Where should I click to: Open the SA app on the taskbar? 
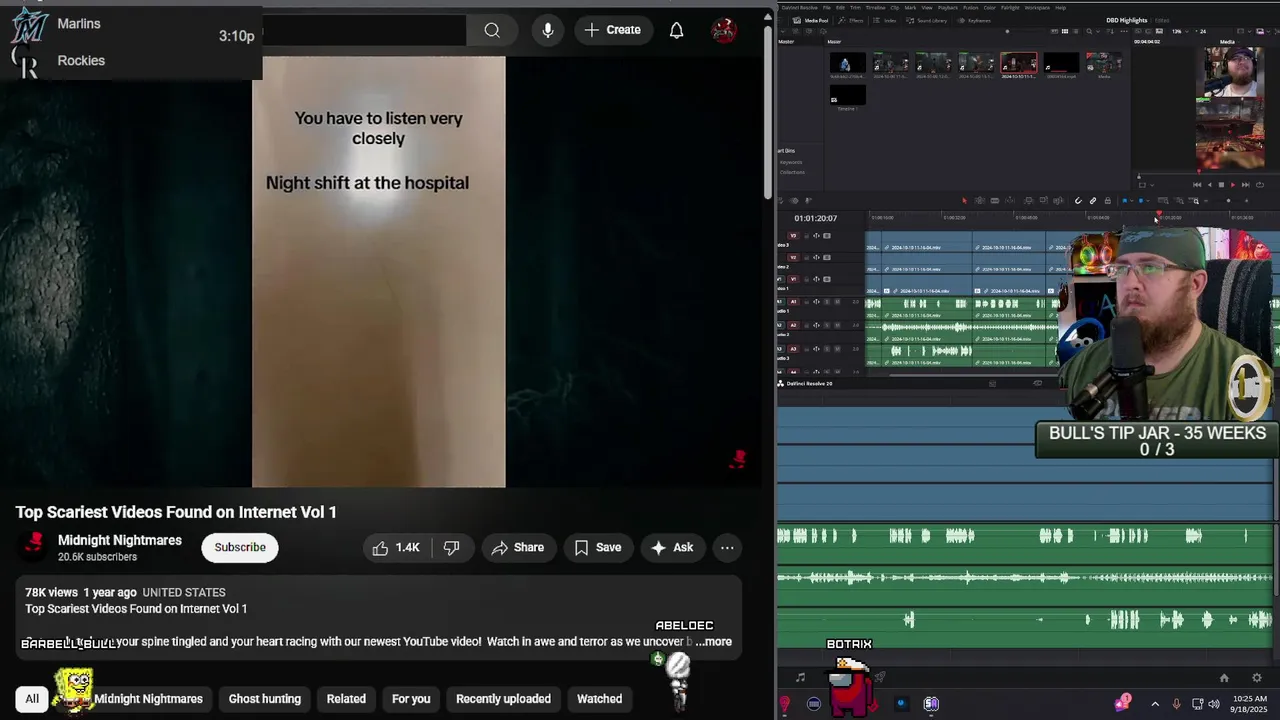[931, 704]
